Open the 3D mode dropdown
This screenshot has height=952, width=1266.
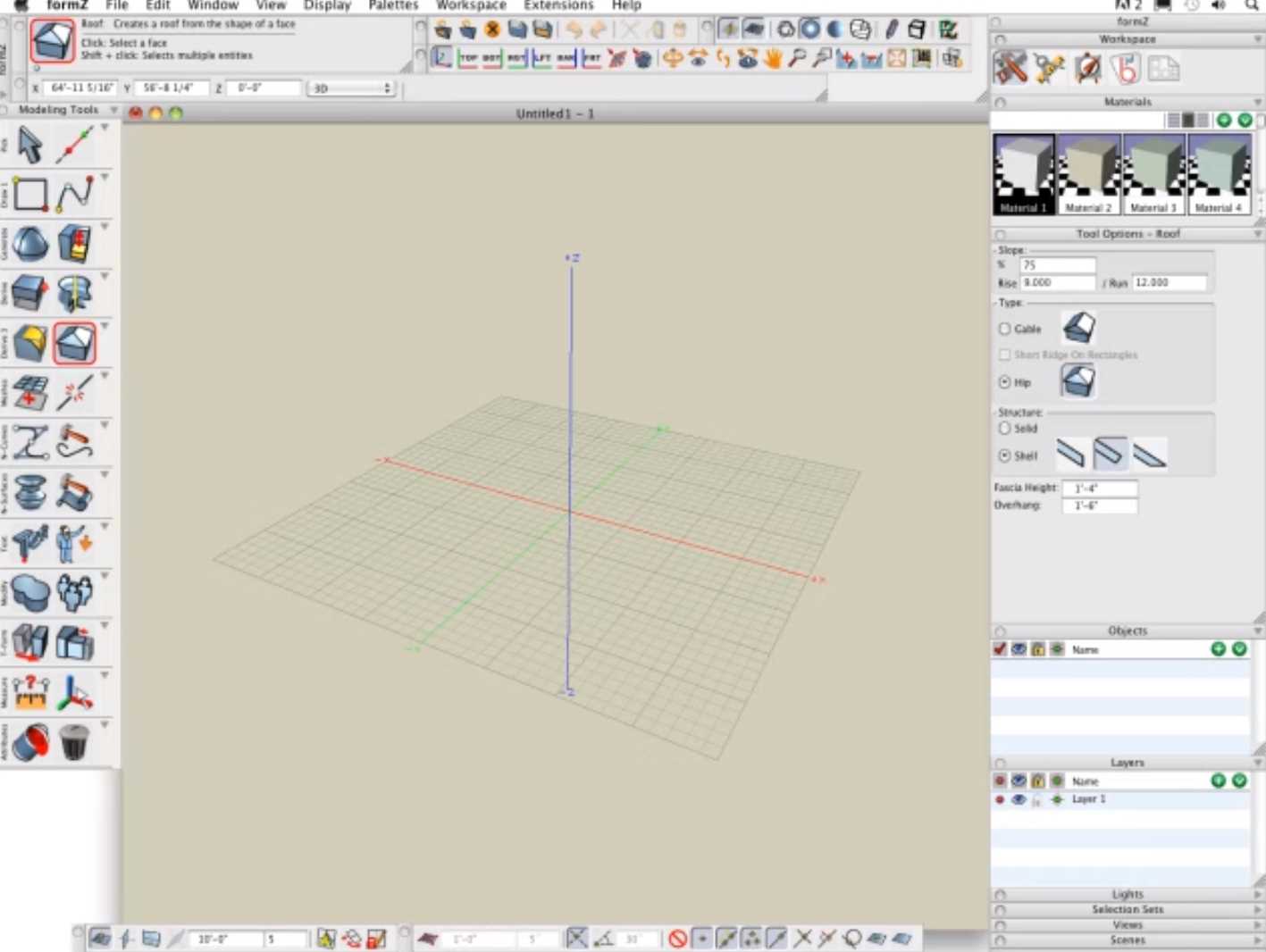(x=351, y=88)
